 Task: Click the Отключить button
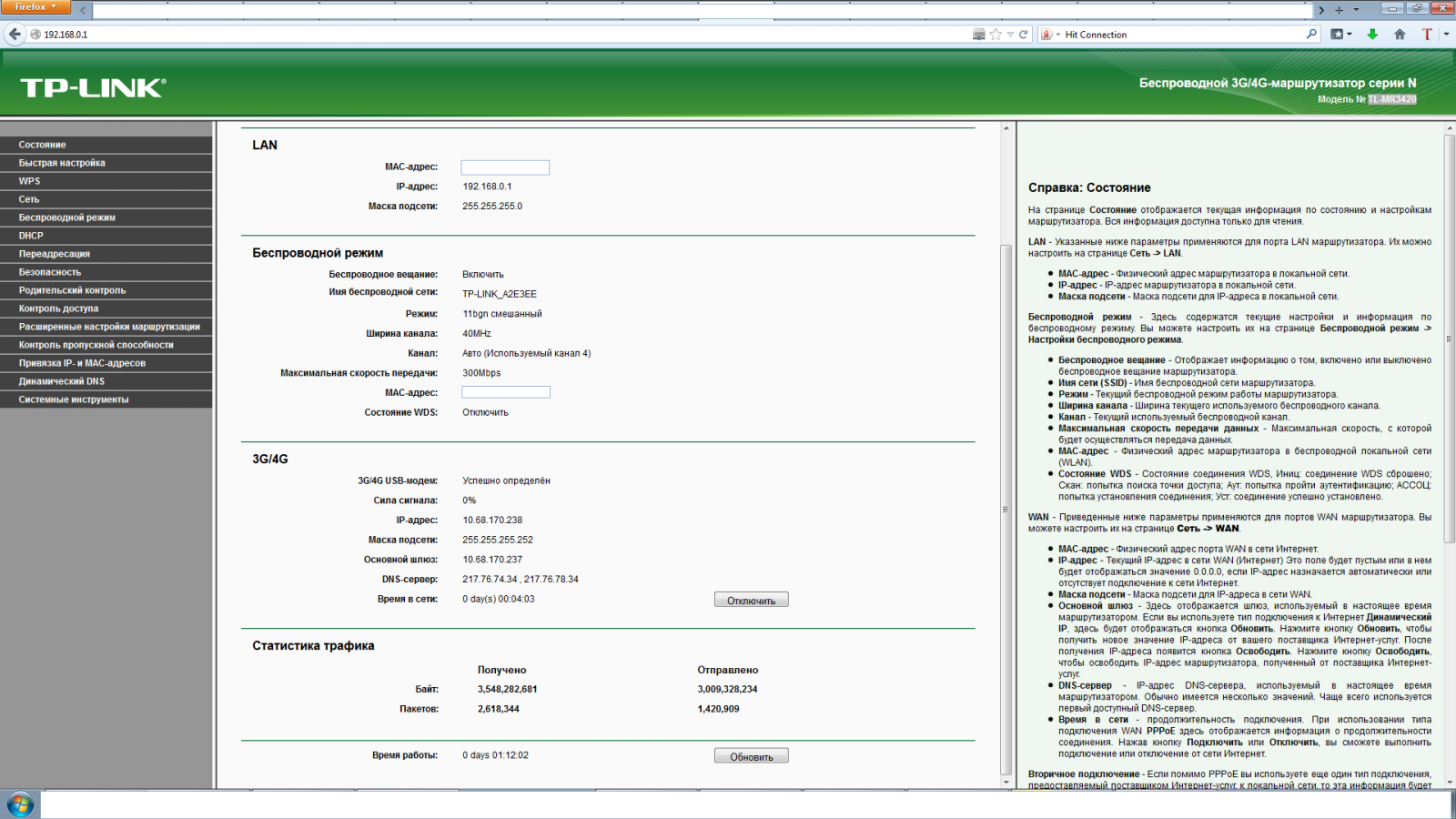pos(752,601)
